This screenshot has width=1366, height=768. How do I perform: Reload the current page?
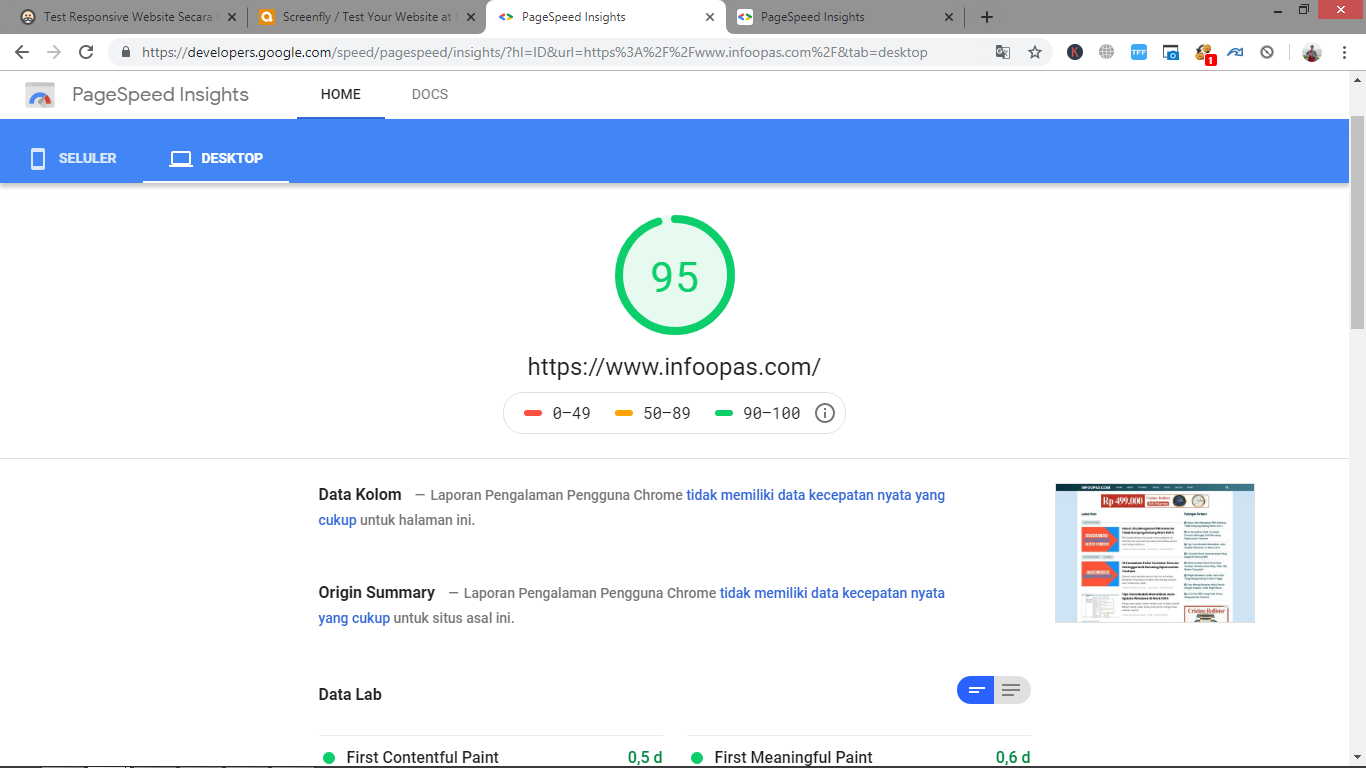point(86,52)
